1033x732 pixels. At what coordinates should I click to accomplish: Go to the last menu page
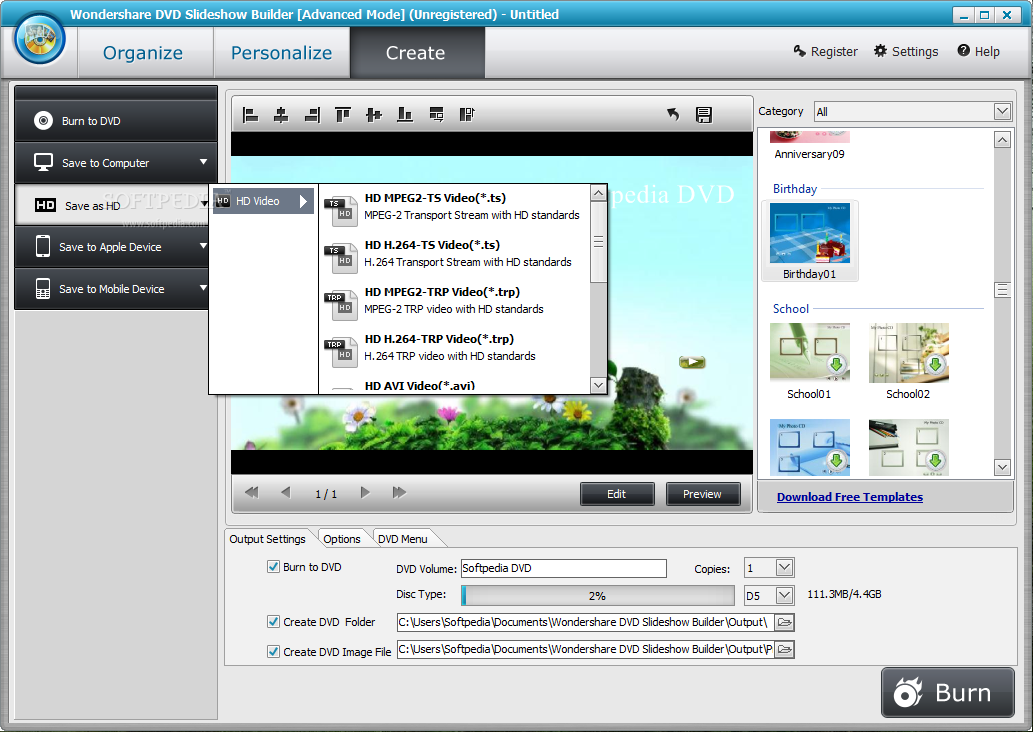tap(399, 492)
